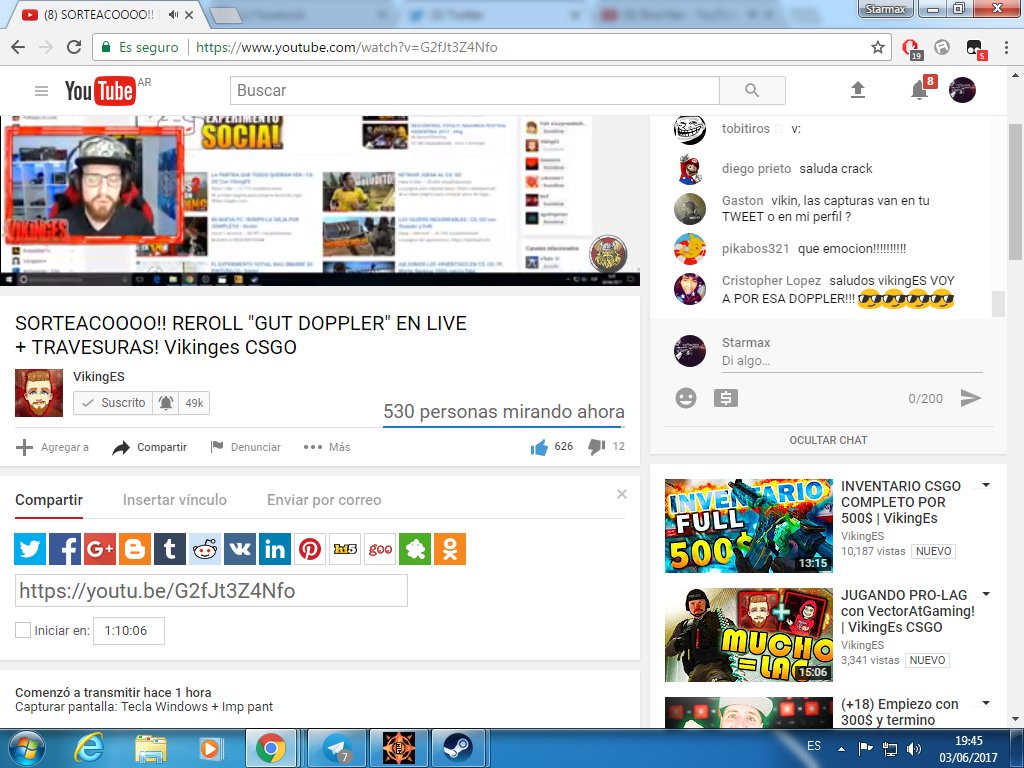This screenshot has height=768, width=1024.
Task: Share on goo icon
Action: click(x=380, y=549)
